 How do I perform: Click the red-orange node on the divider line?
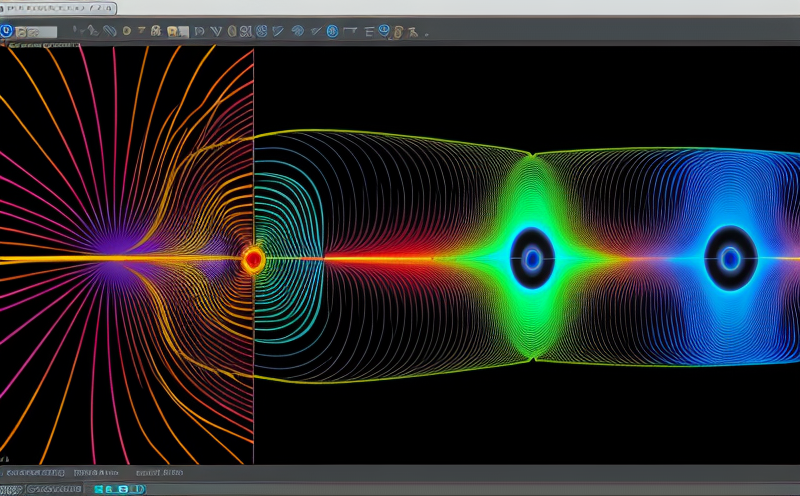point(253,260)
